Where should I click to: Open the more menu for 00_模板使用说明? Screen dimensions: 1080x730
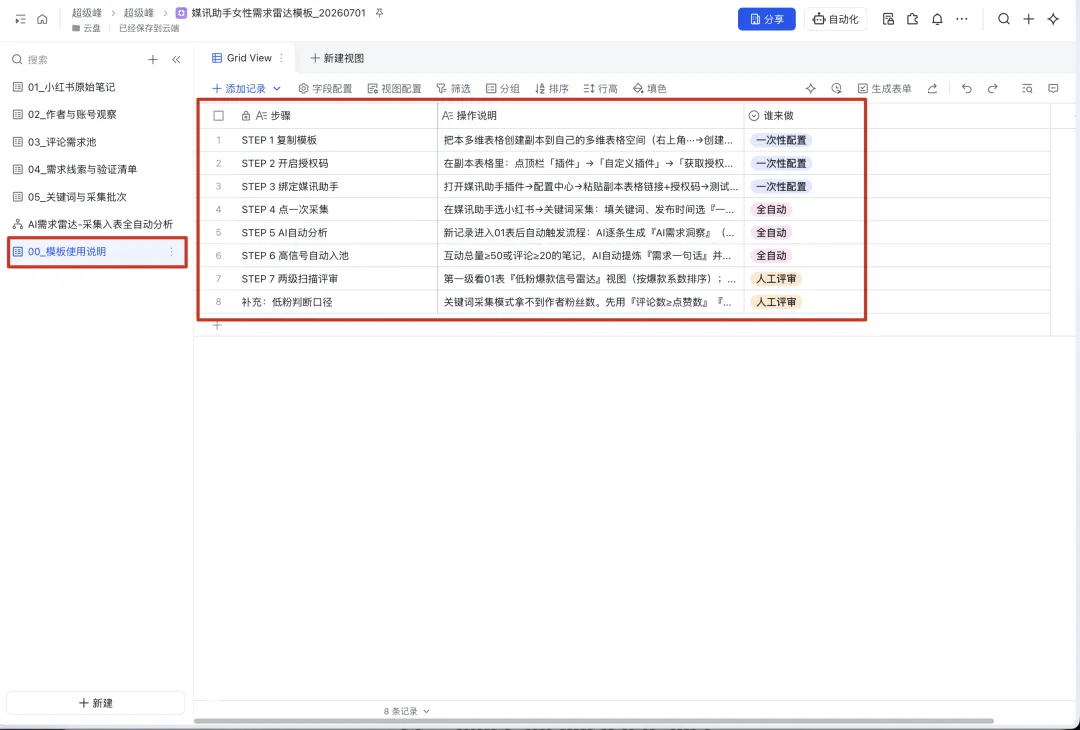click(172, 252)
